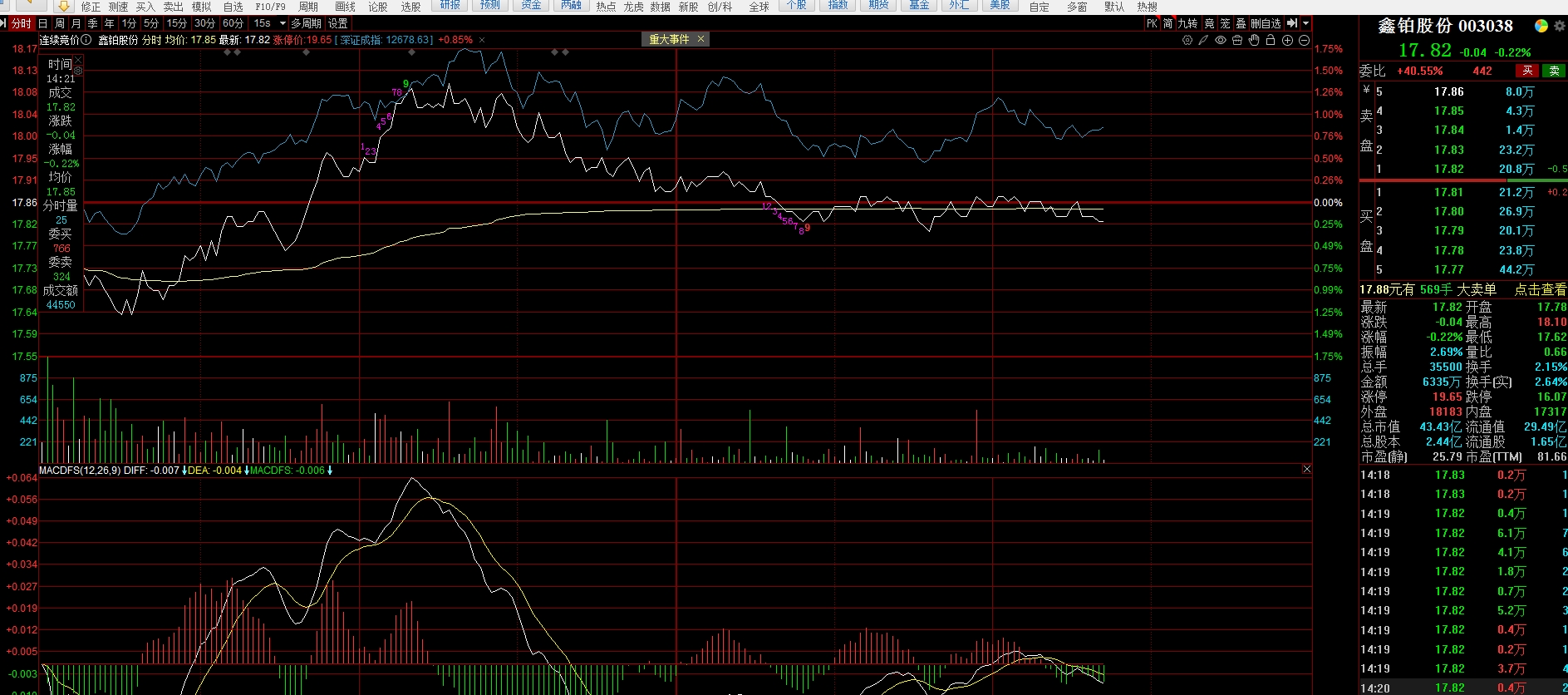Open the quote panel settings gear
Screen dimensions: 1568x695
[x=1559, y=26]
